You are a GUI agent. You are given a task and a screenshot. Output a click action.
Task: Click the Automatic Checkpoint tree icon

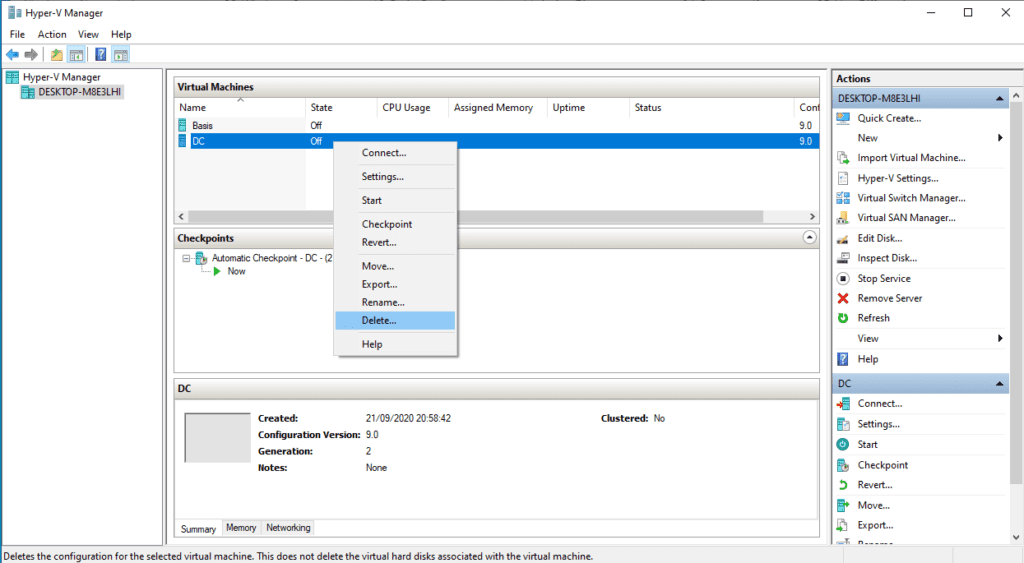coord(201,258)
